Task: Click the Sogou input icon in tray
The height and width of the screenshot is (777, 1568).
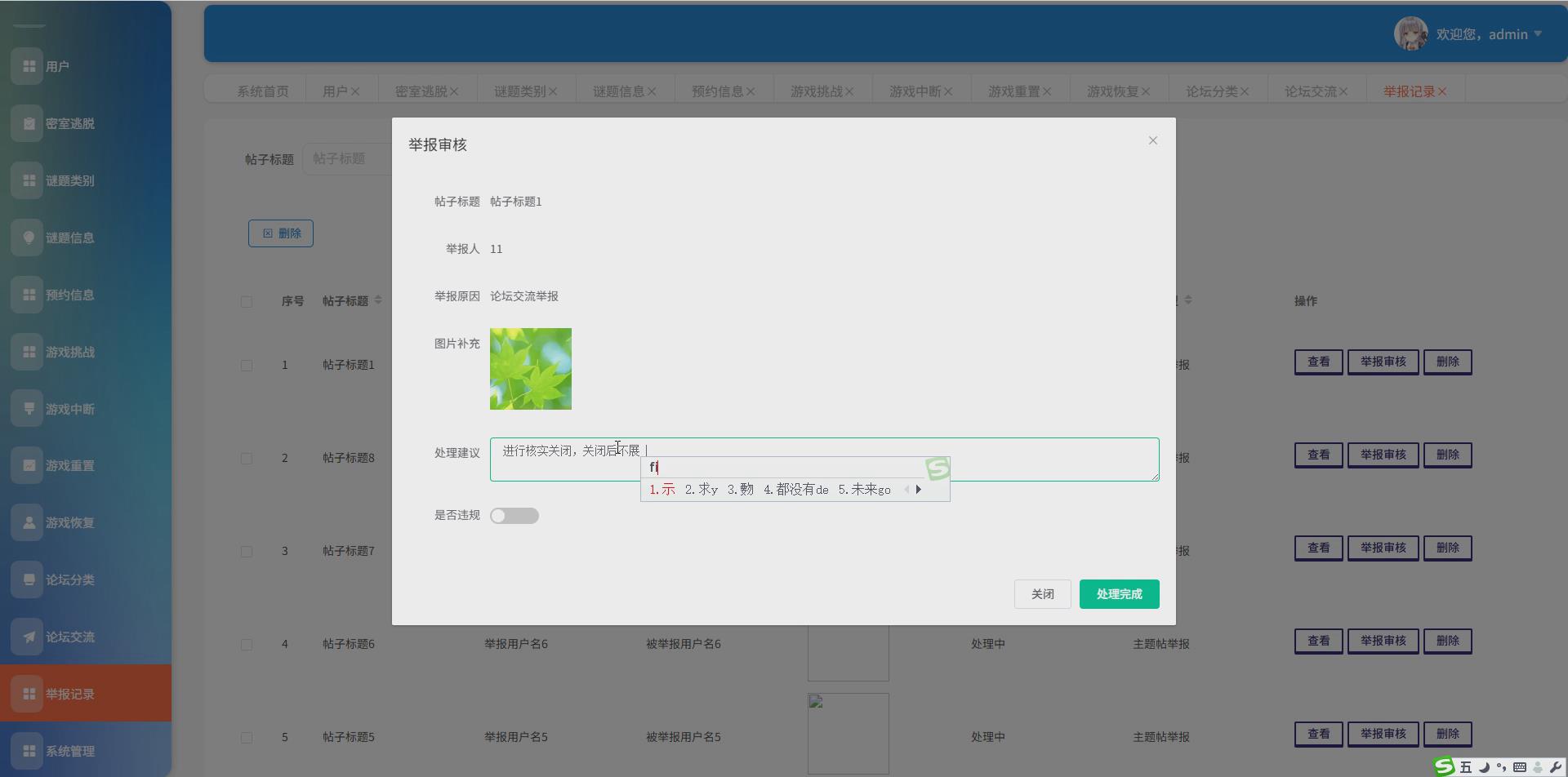Action: [1444, 766]
